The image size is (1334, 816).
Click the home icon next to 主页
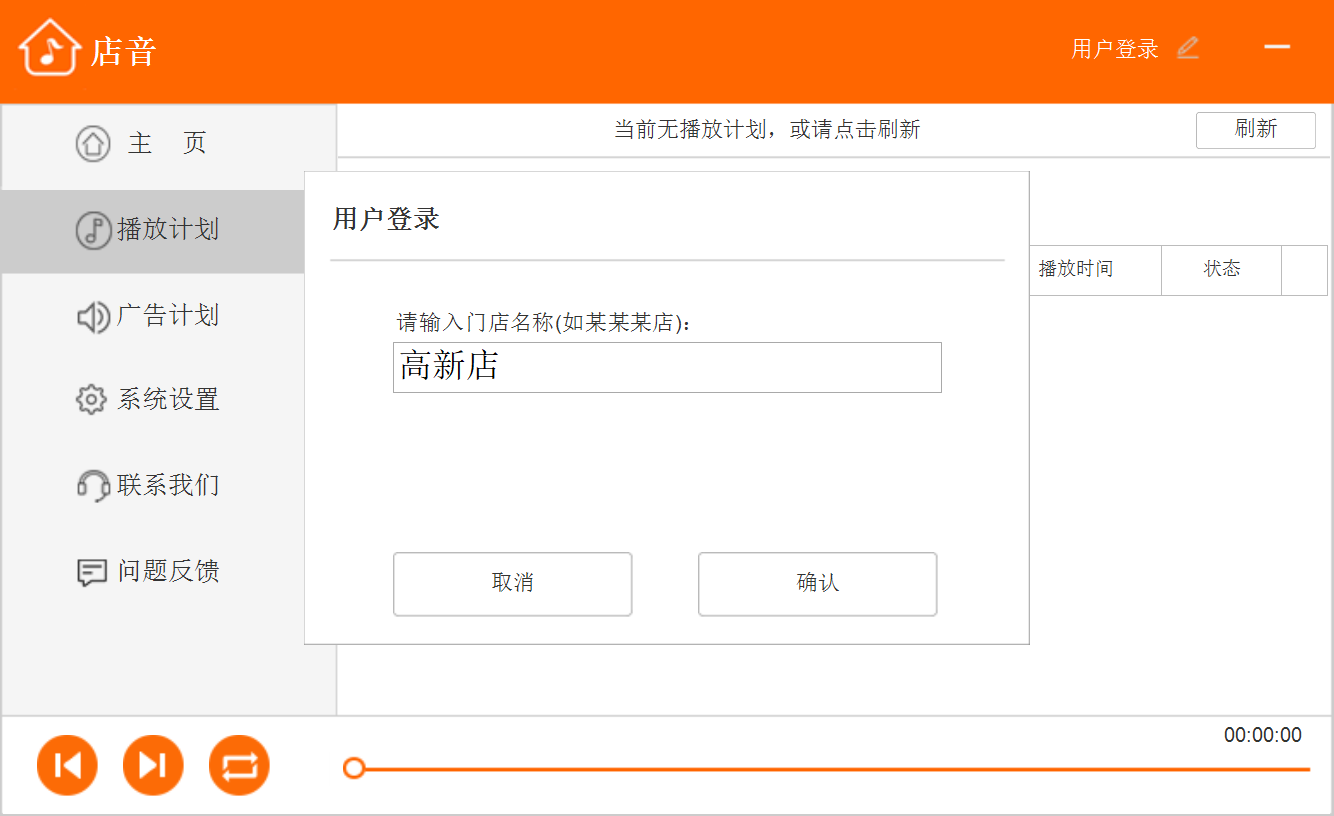[93, 143]
